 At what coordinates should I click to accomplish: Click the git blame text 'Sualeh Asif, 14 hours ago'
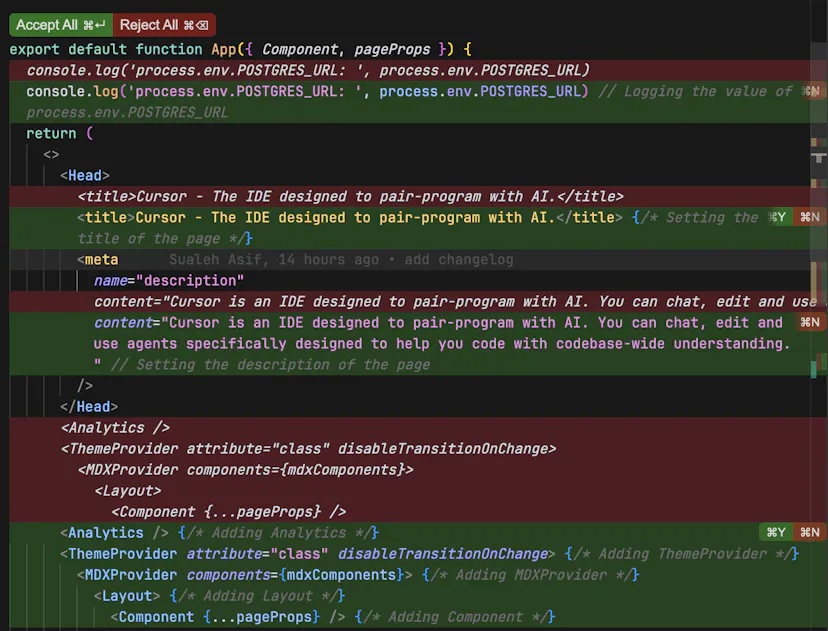point(274,259)
